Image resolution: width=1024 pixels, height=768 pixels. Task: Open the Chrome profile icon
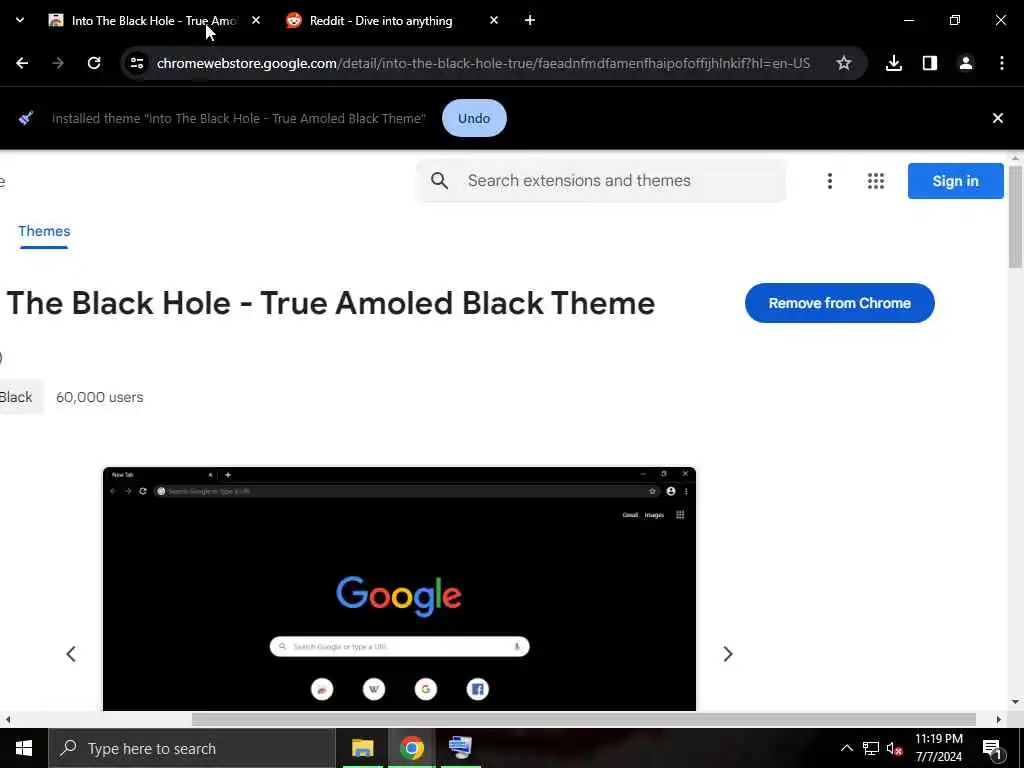click(x=966, y=63)
